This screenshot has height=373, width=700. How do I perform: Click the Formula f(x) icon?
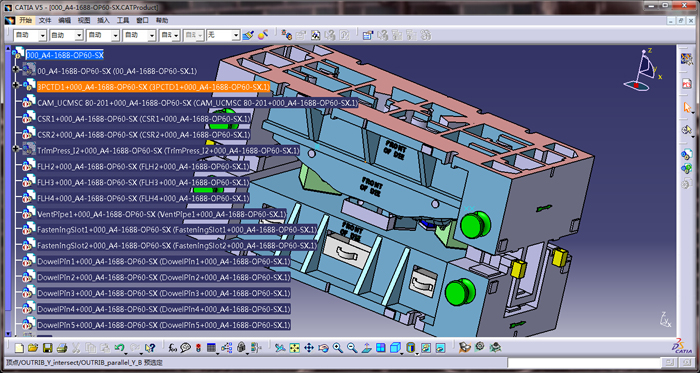pyautogui.click(x=172, y=348)
